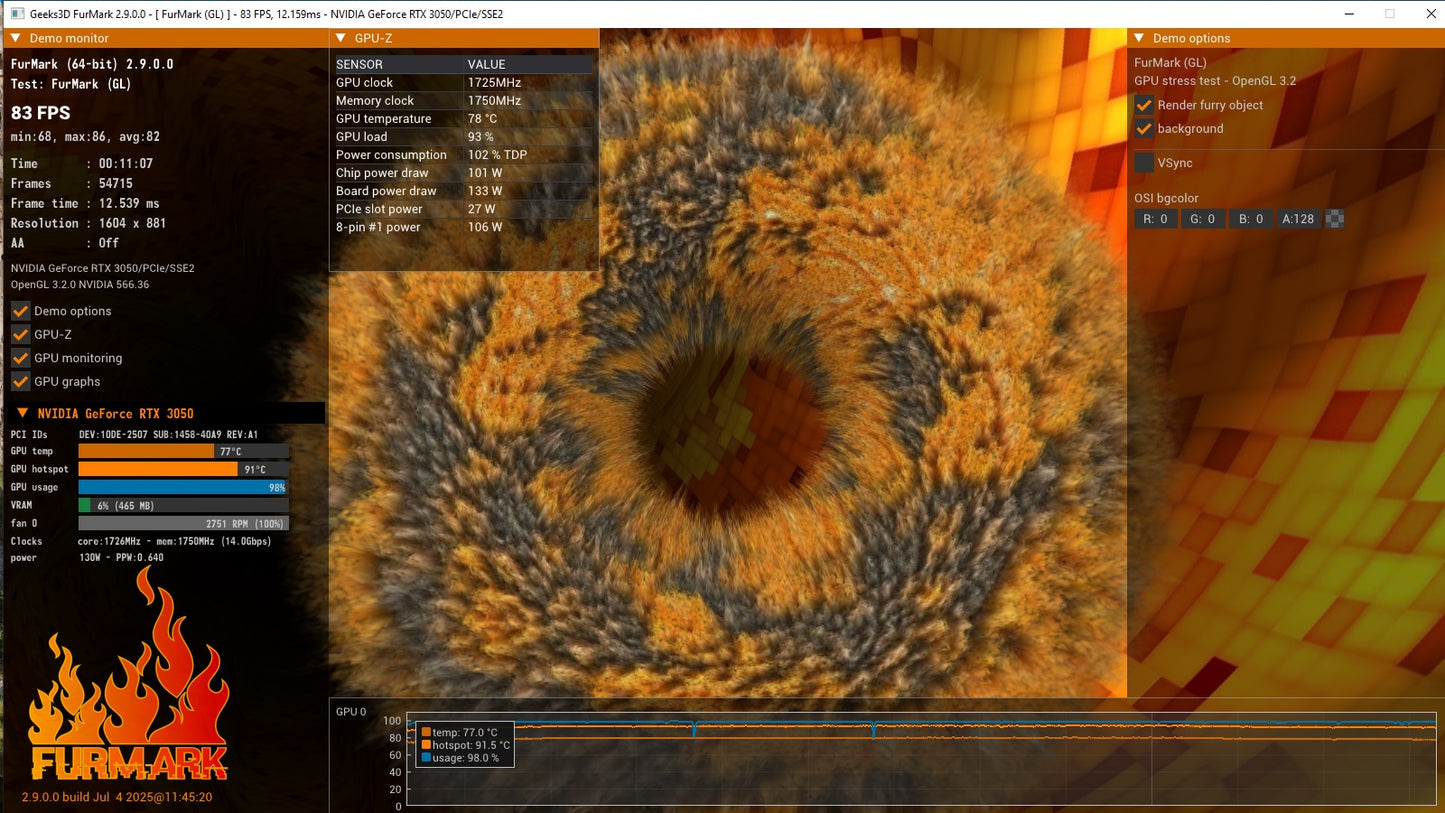Collapse the Demo monitor panel triangle
1445x813 pixels.
pos(16,38)
